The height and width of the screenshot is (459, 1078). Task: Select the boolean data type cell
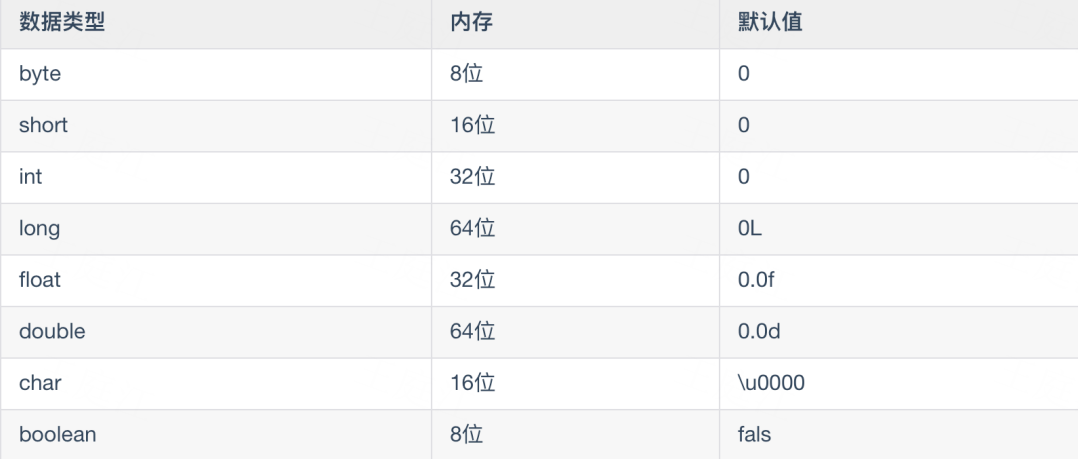216,434
